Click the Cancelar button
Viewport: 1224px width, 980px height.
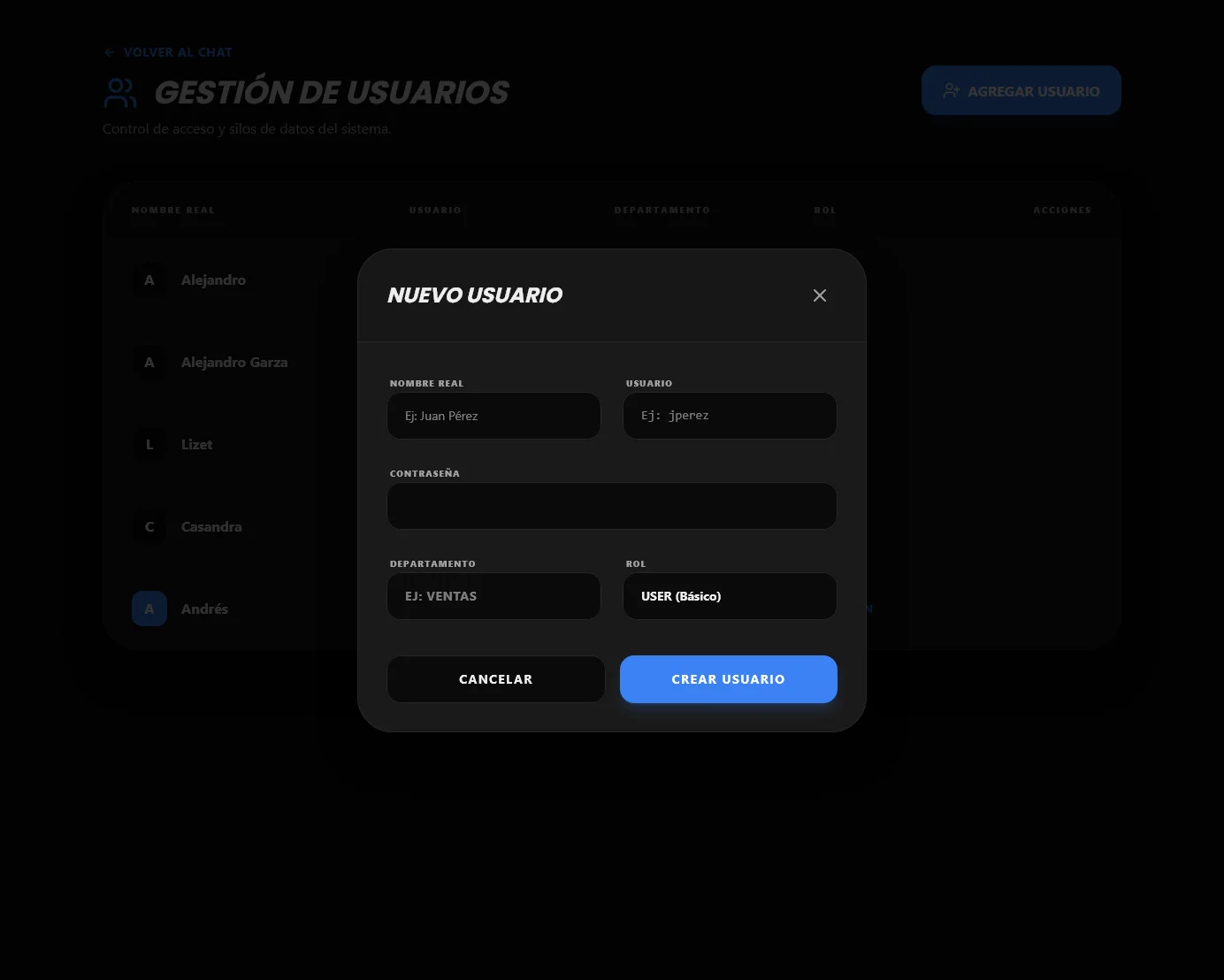pyautogui.click(x=496, y=679)
